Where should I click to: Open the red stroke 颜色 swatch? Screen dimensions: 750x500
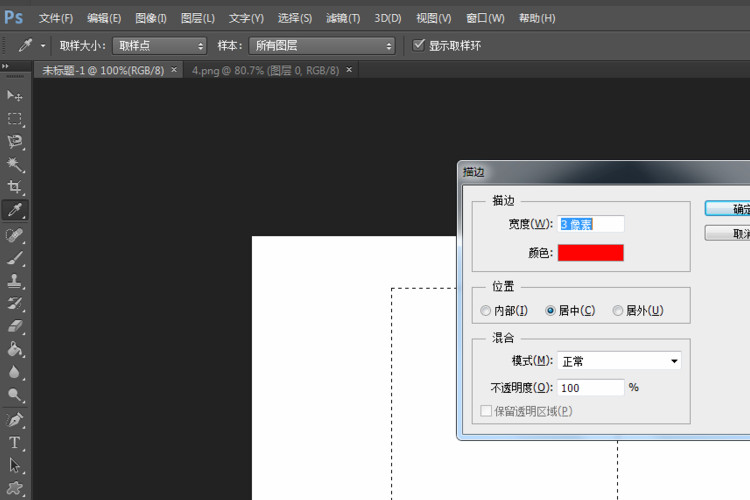pyautogui.click(x=591, y=253)
